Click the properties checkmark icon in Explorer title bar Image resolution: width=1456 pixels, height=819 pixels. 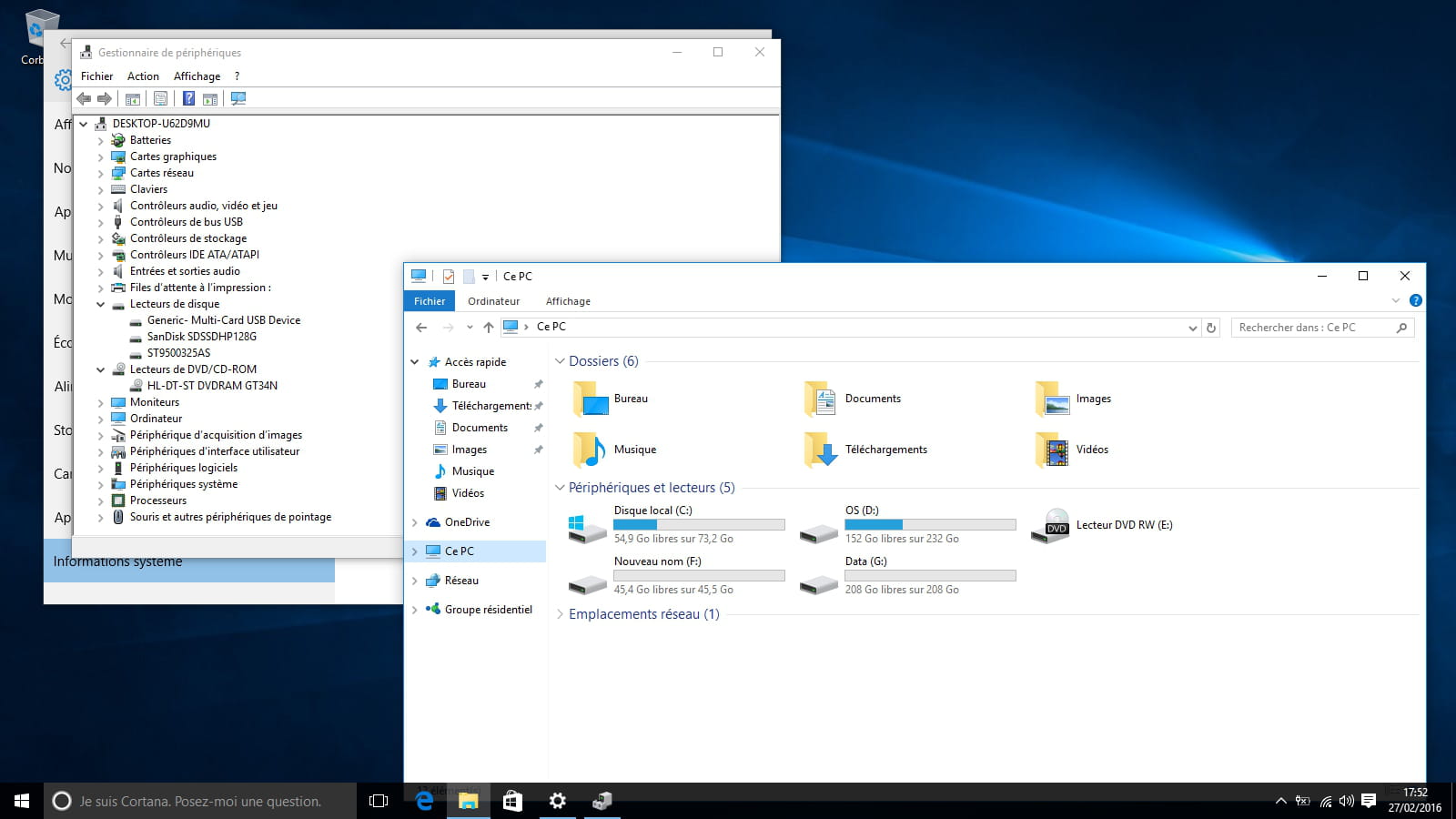coord(449,276)
